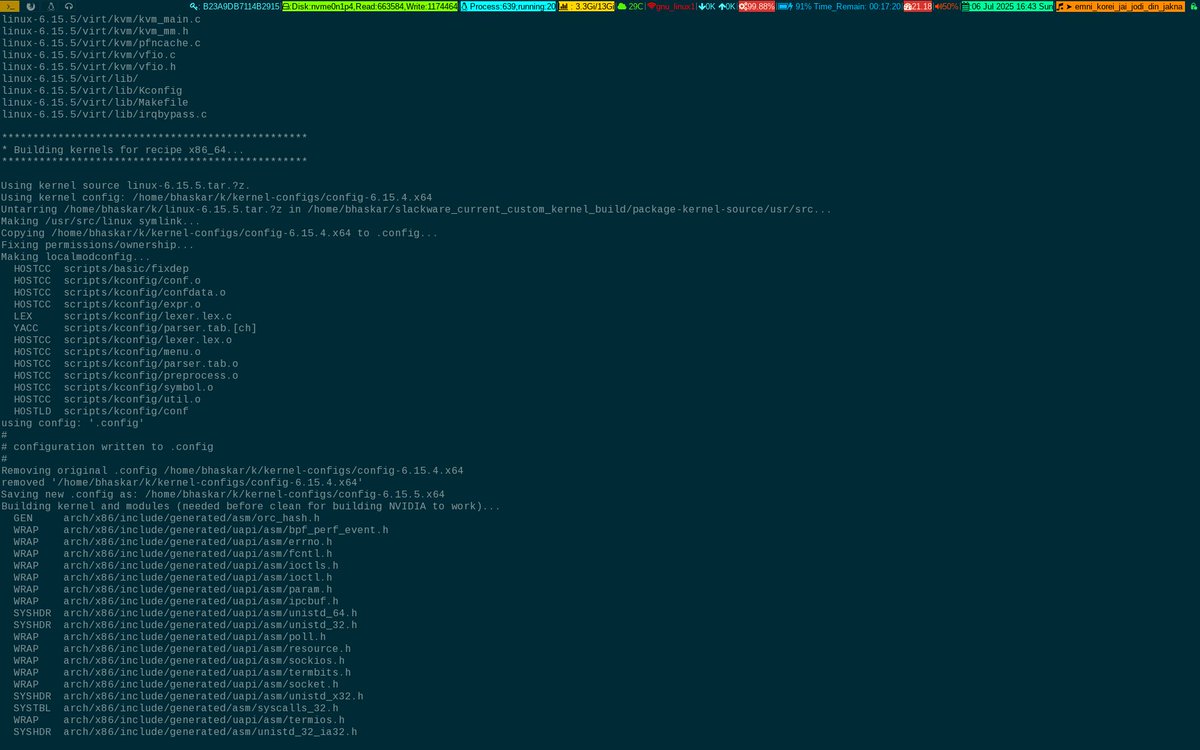Click the upload speed arrow 0K indicator

727,6
